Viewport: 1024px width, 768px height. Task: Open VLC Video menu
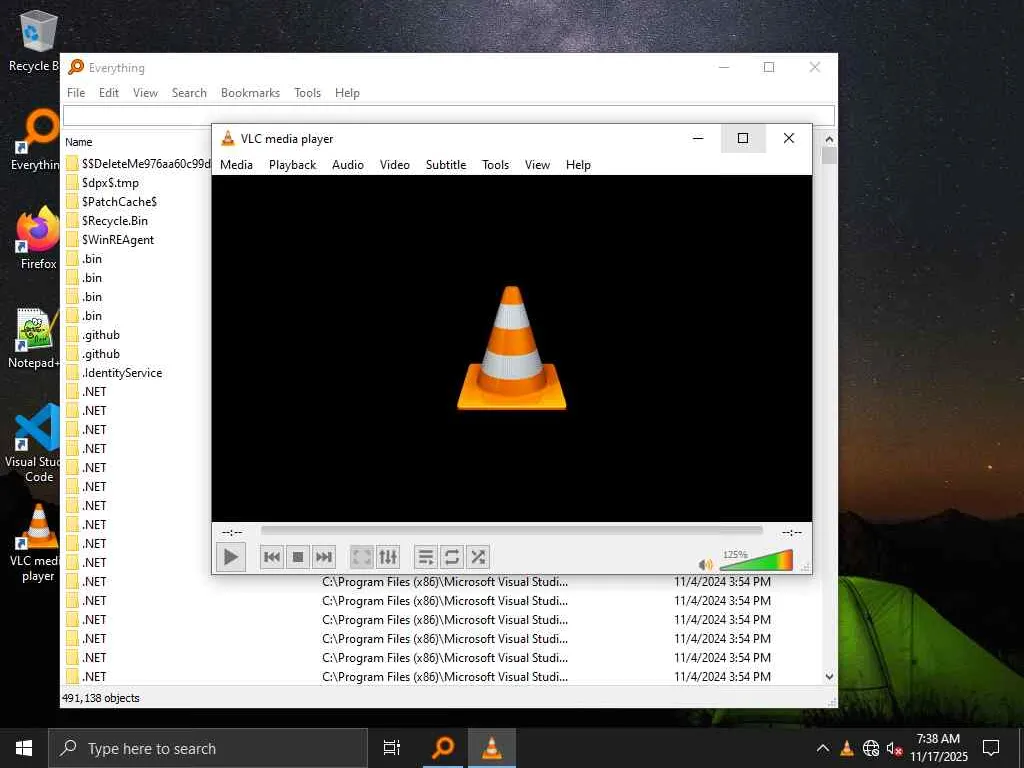[x=394, y=165]
